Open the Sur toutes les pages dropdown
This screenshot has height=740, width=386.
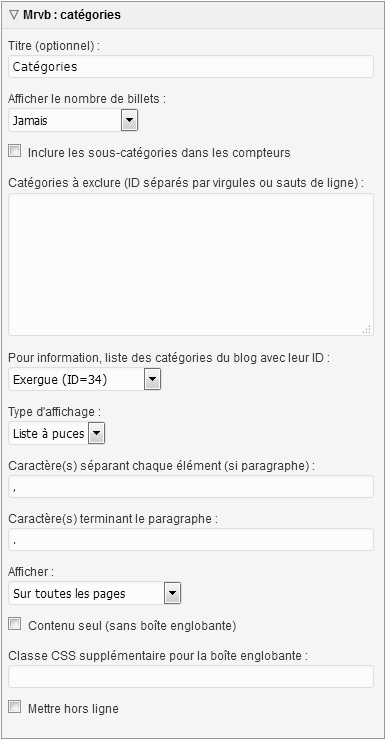(94, 593)
